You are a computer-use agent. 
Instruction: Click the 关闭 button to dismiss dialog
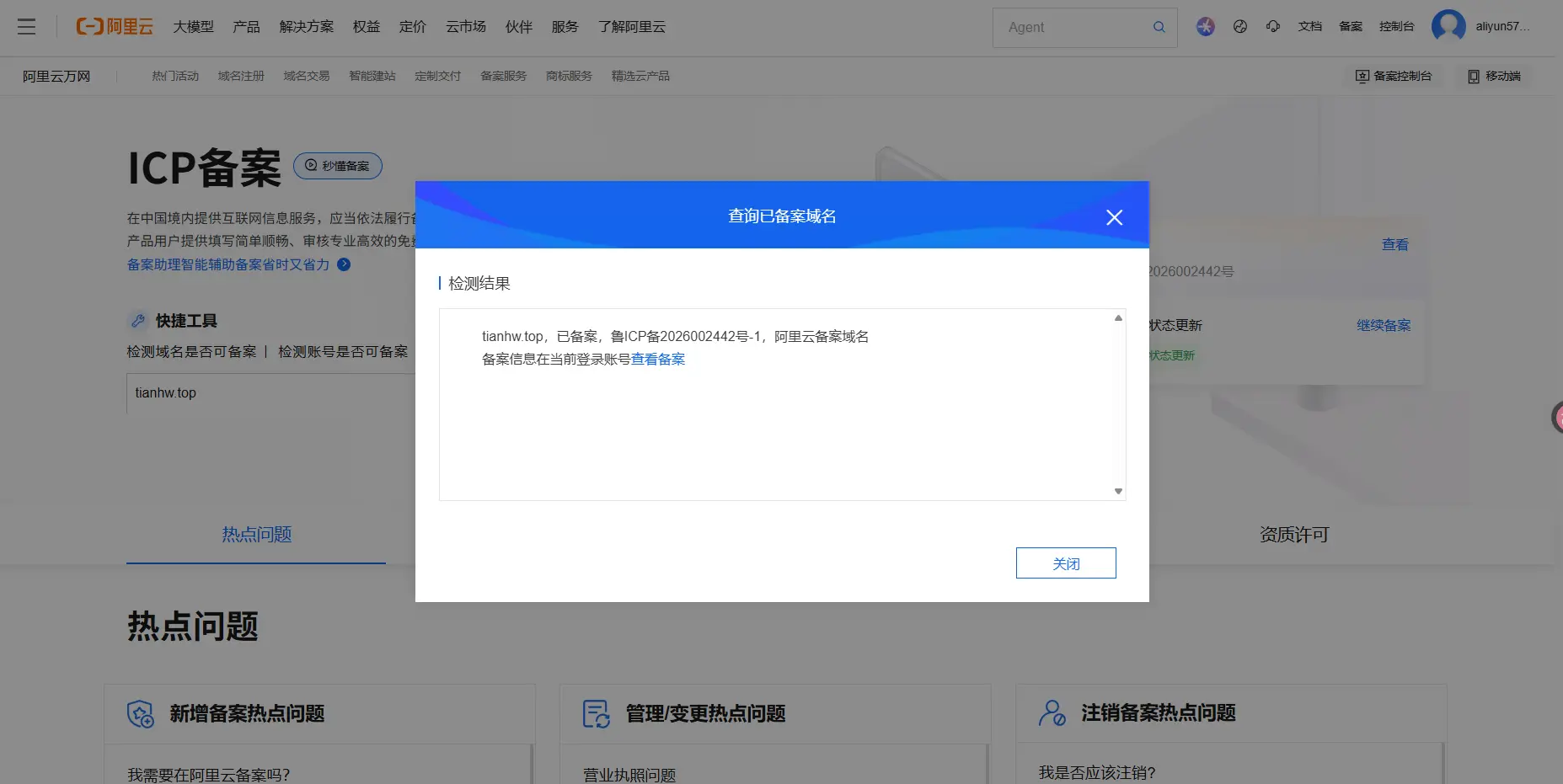click(x=1065, y=563)
